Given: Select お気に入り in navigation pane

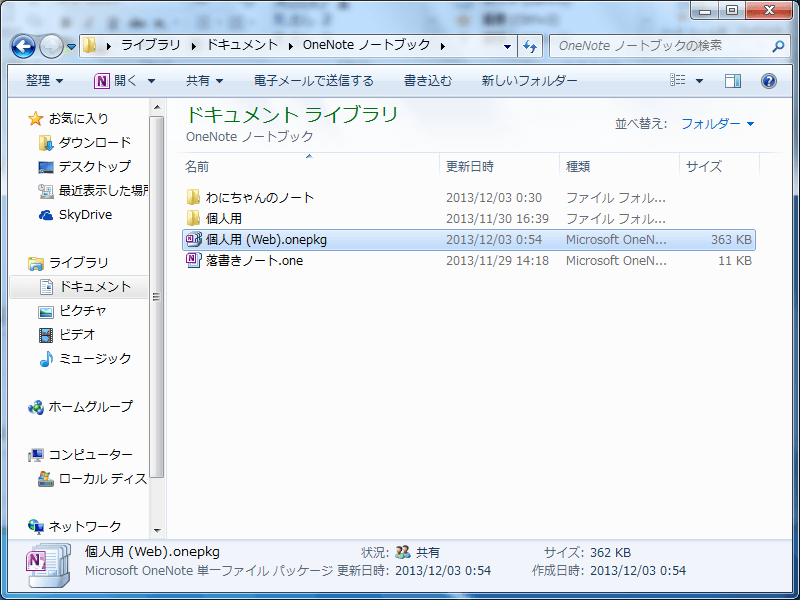Looking at the screenshot, I should point(79,119).
